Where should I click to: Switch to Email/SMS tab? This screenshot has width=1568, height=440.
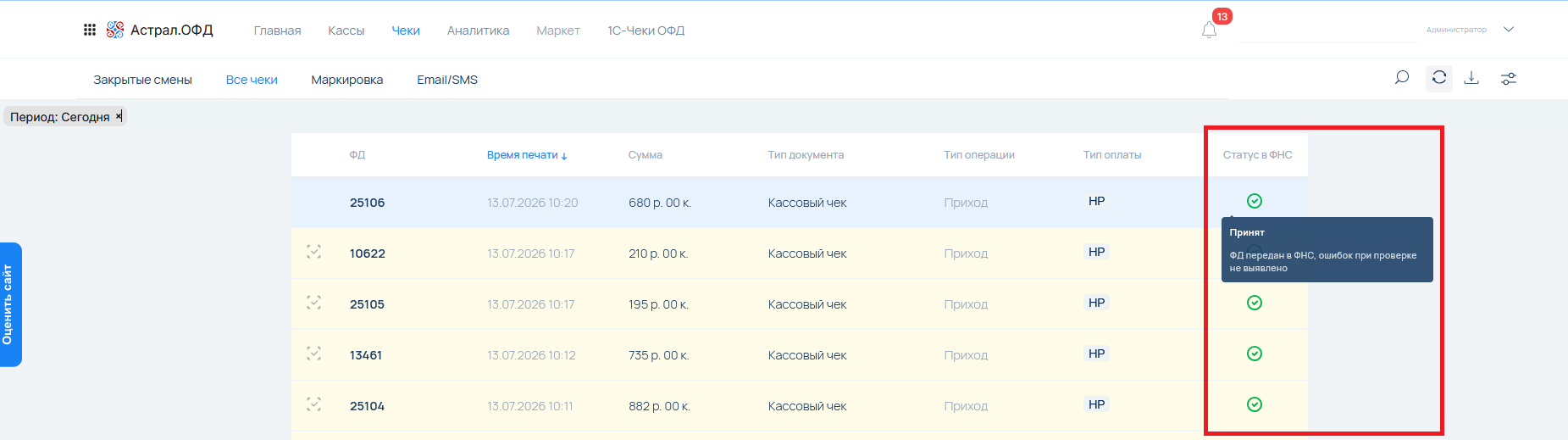tap(447, 80)
